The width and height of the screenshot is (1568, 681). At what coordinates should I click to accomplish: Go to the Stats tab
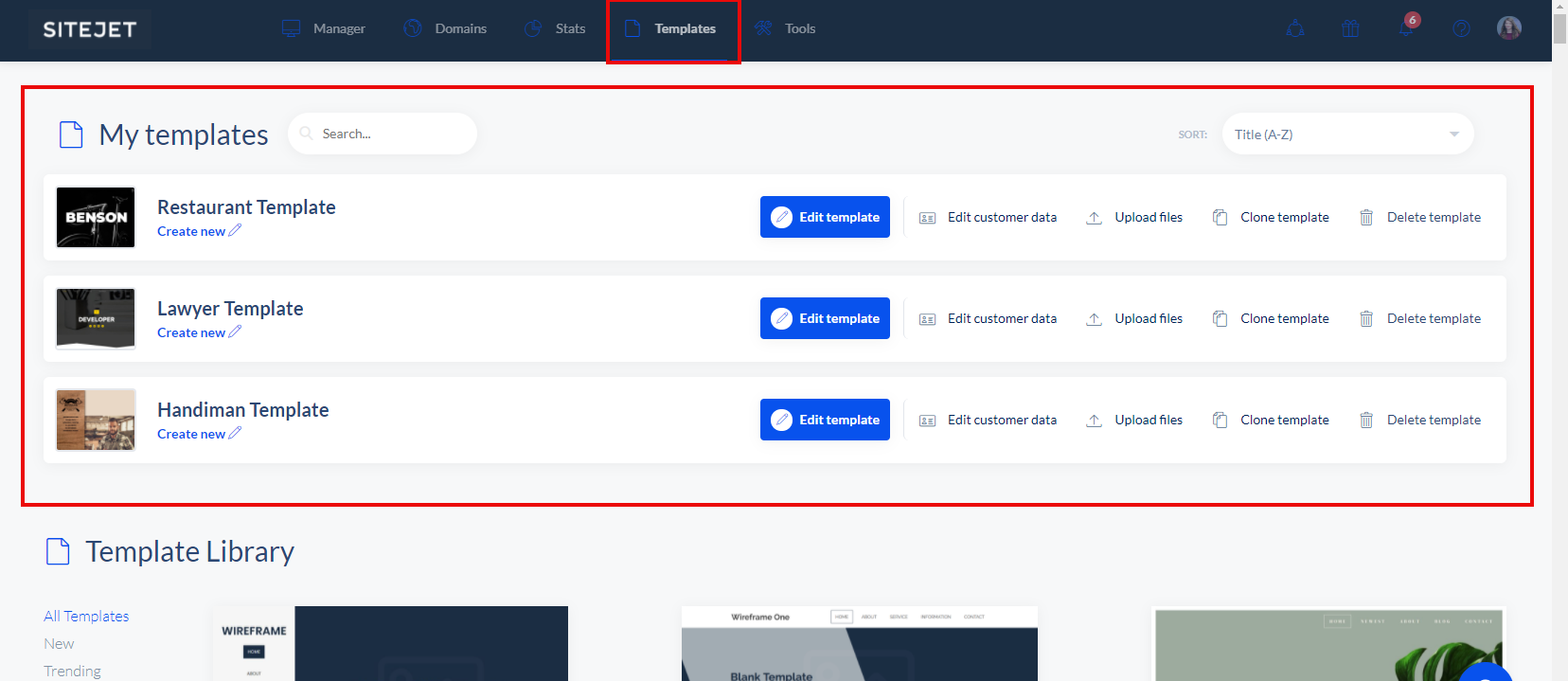click(x=556, y=28)
